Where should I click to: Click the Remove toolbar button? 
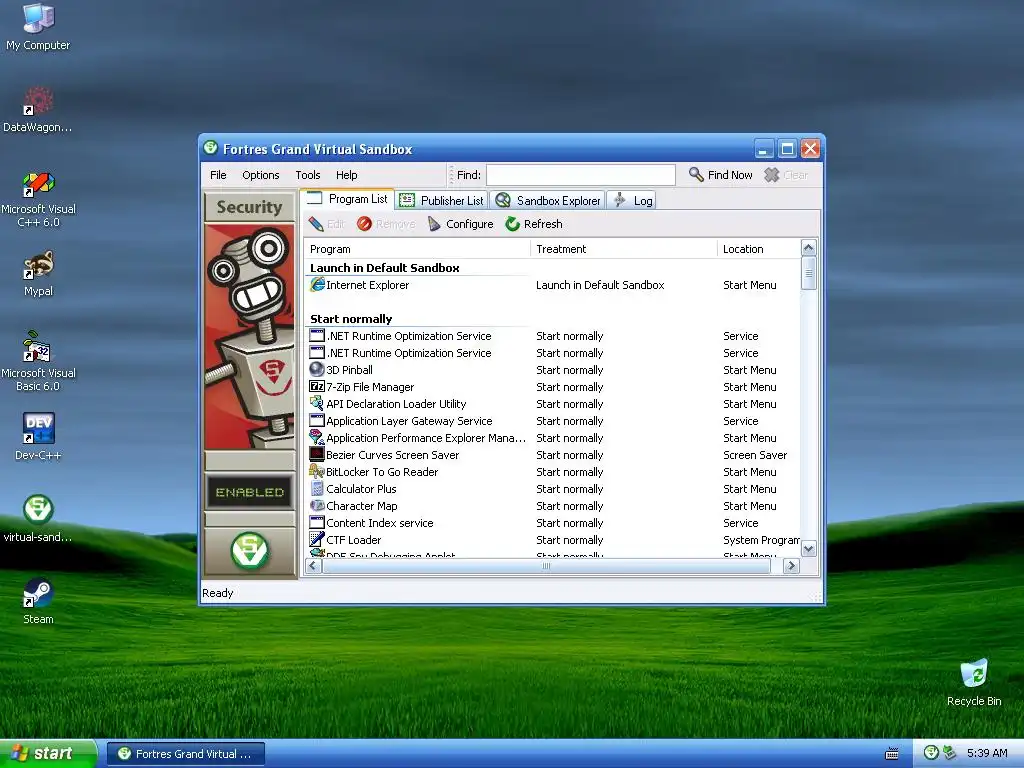tap(386, 224)
